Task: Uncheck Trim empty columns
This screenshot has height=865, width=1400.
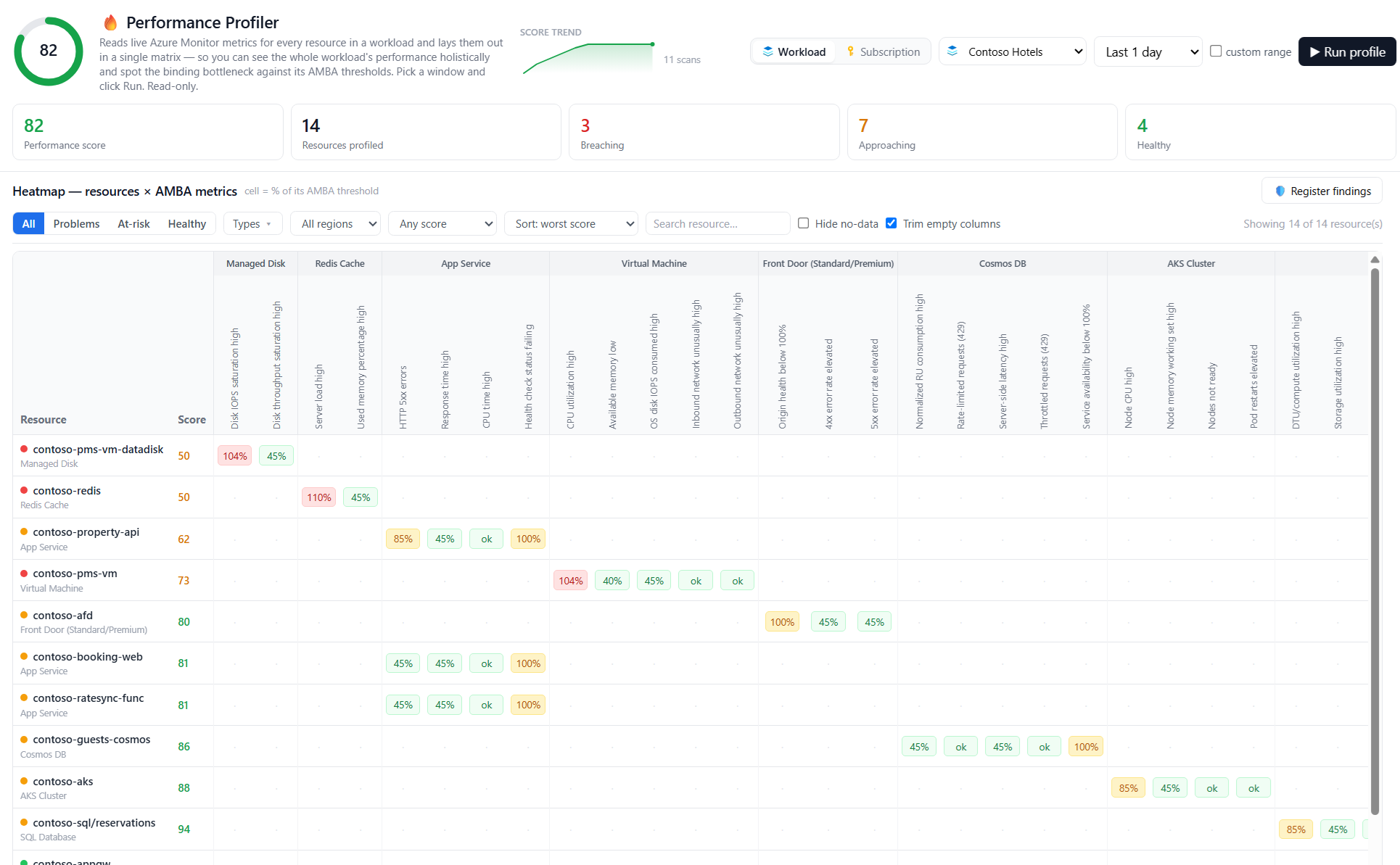Action: [892, 223]
